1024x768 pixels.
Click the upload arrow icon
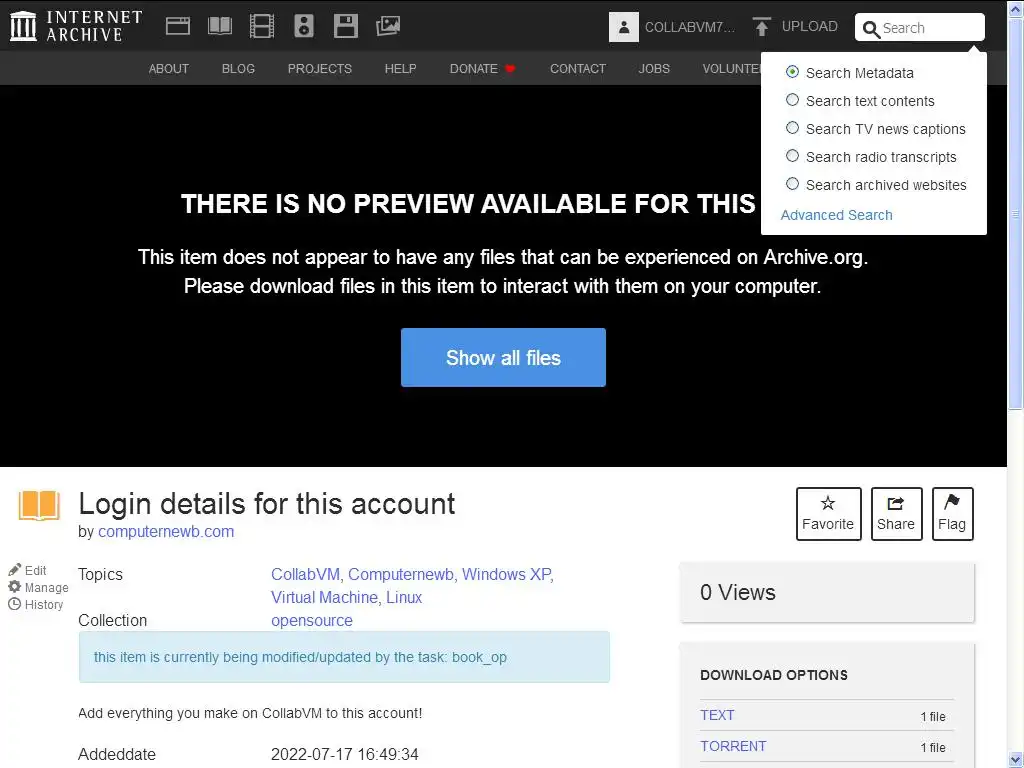761,27
